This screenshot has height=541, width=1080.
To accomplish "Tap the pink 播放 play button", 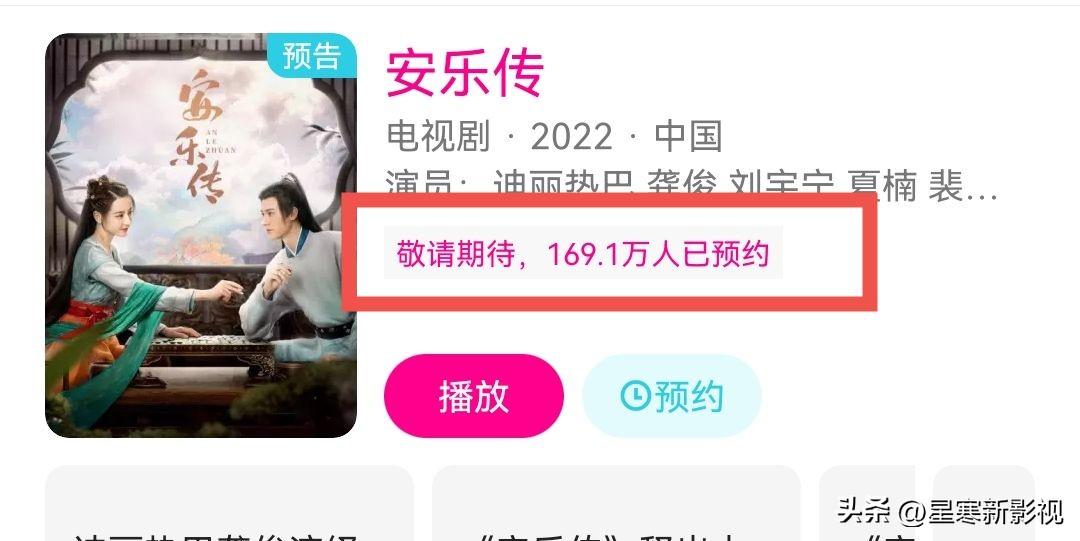I will coord(474,396).
